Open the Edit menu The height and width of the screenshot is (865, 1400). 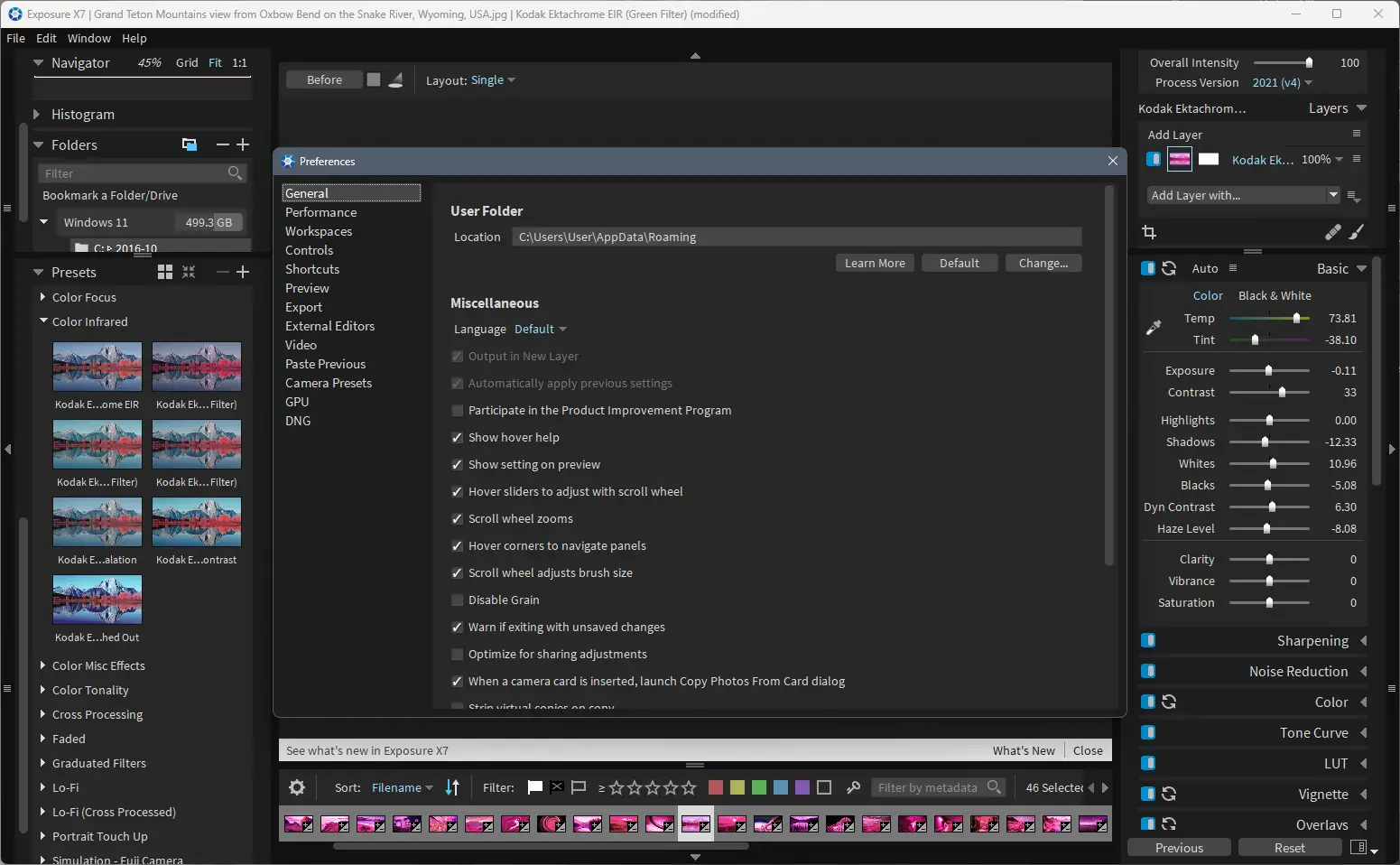pyautogui.click(x=46, y=38)
